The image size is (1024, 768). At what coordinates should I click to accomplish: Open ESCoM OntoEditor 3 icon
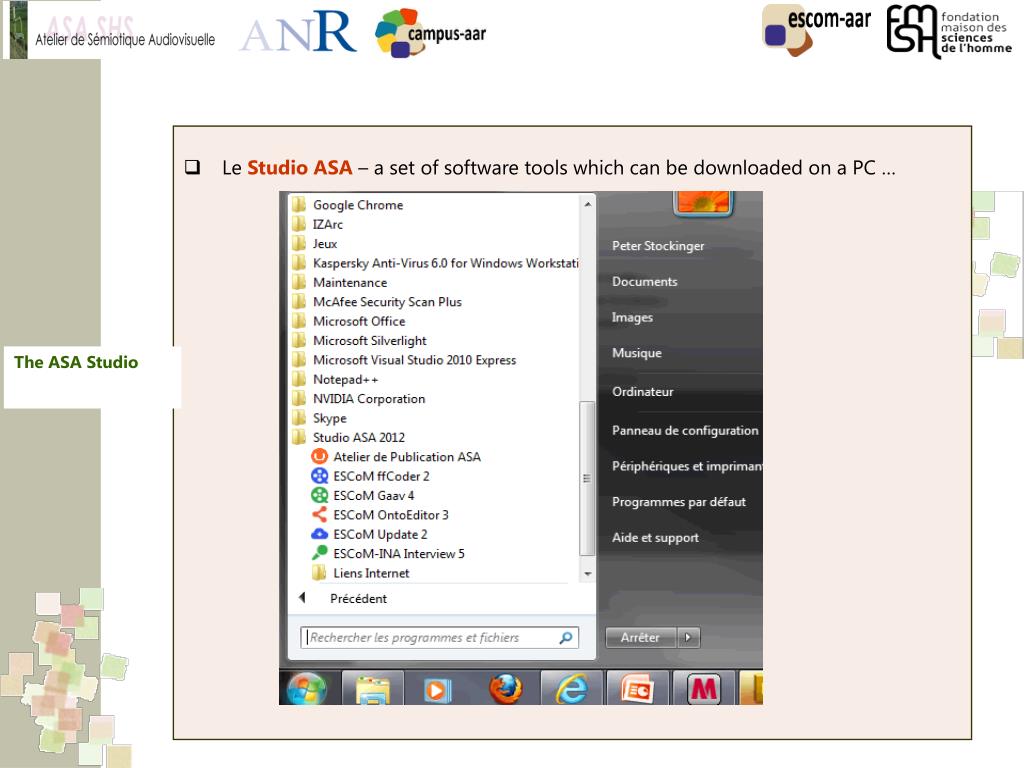pyautogui.click(x=319, y=515)
